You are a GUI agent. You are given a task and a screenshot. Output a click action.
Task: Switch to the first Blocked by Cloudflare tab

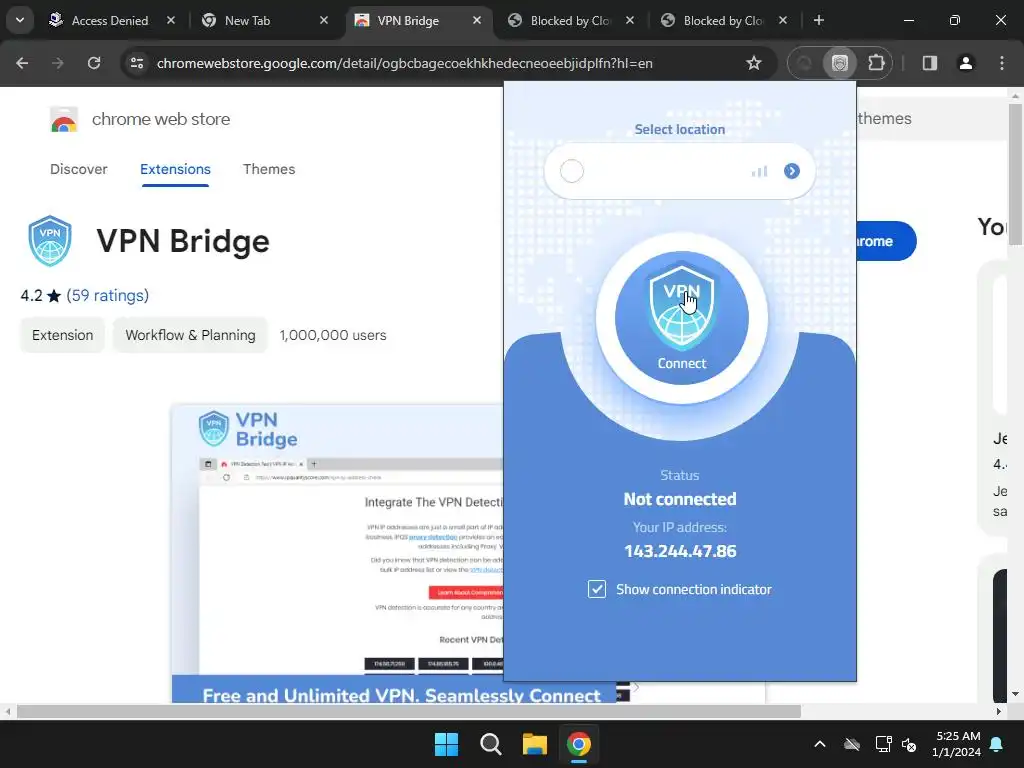(x=569, y=21)
